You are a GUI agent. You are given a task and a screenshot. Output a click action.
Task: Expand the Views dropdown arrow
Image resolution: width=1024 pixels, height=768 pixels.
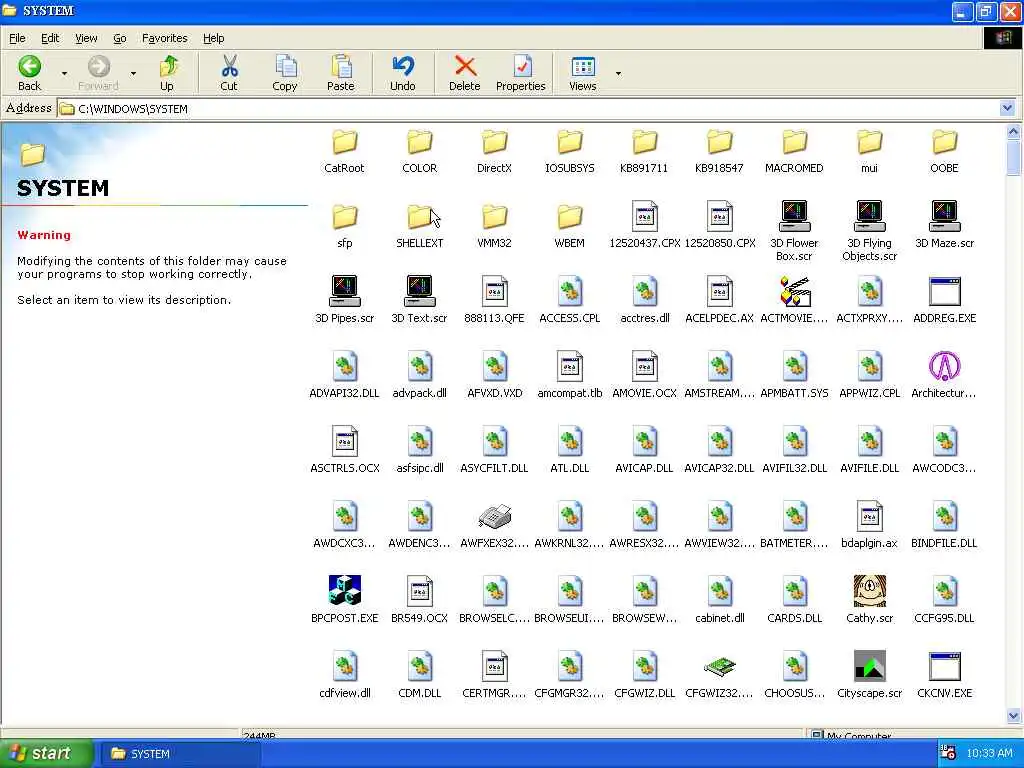click(618, 73)
